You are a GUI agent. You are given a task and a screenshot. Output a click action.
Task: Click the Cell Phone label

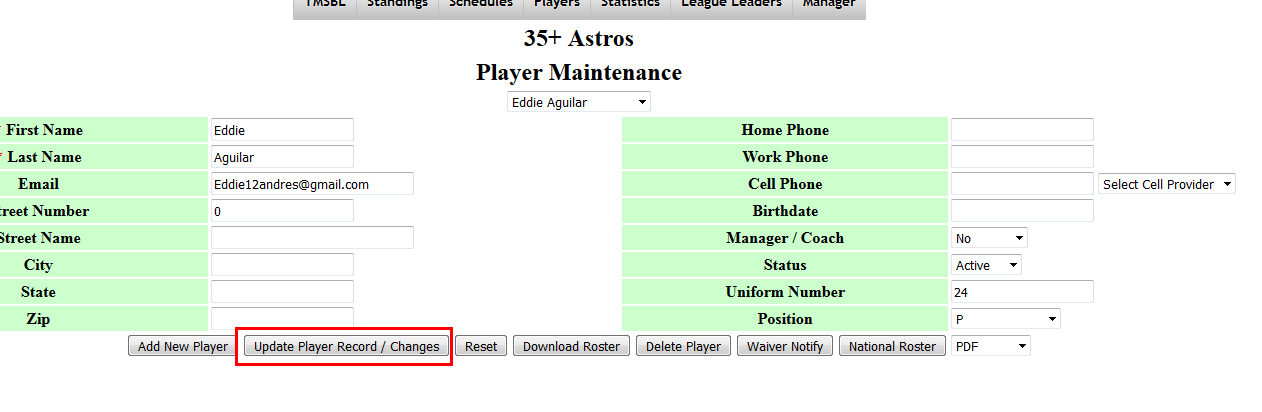785,184
